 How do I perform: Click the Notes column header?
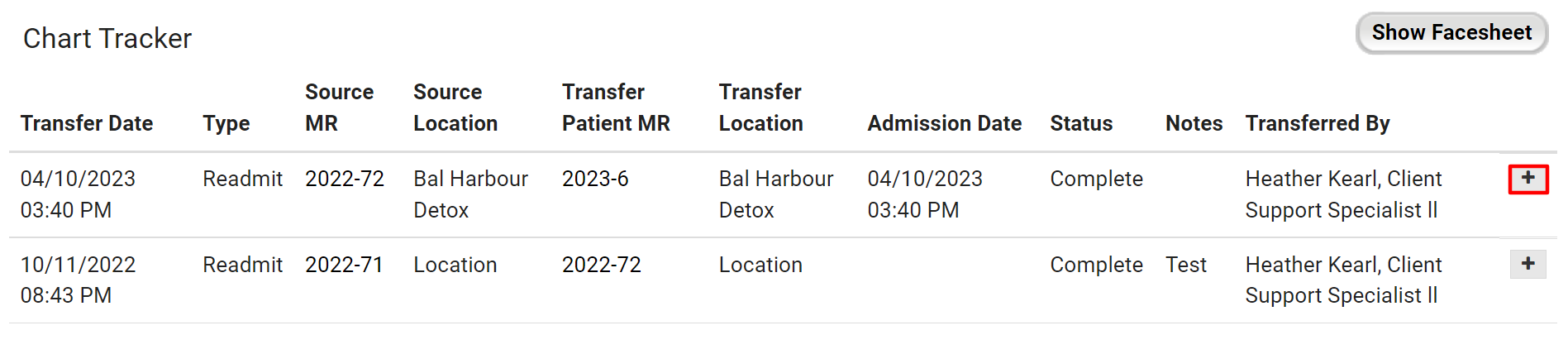pyautogui.click(x=1194, y=123)
